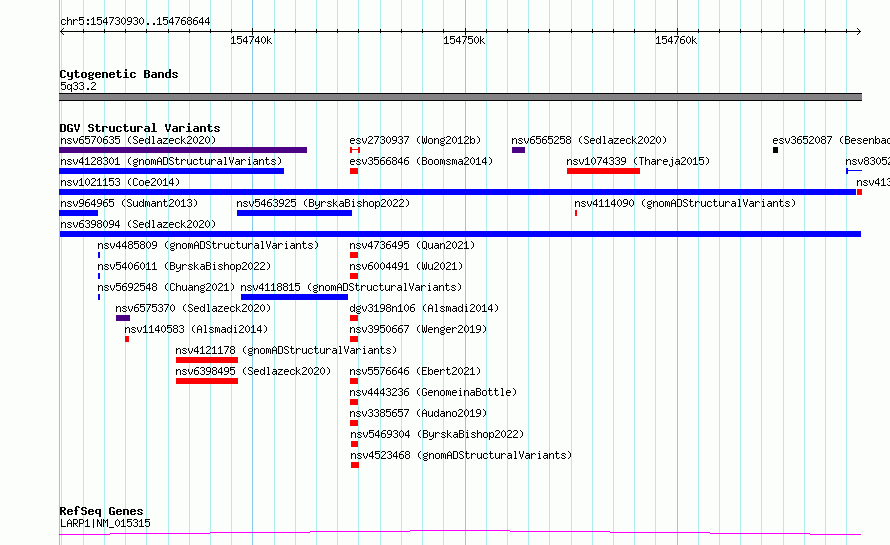Click nsv5463925 (ByrskaBishop2022) label

point(323,203)
